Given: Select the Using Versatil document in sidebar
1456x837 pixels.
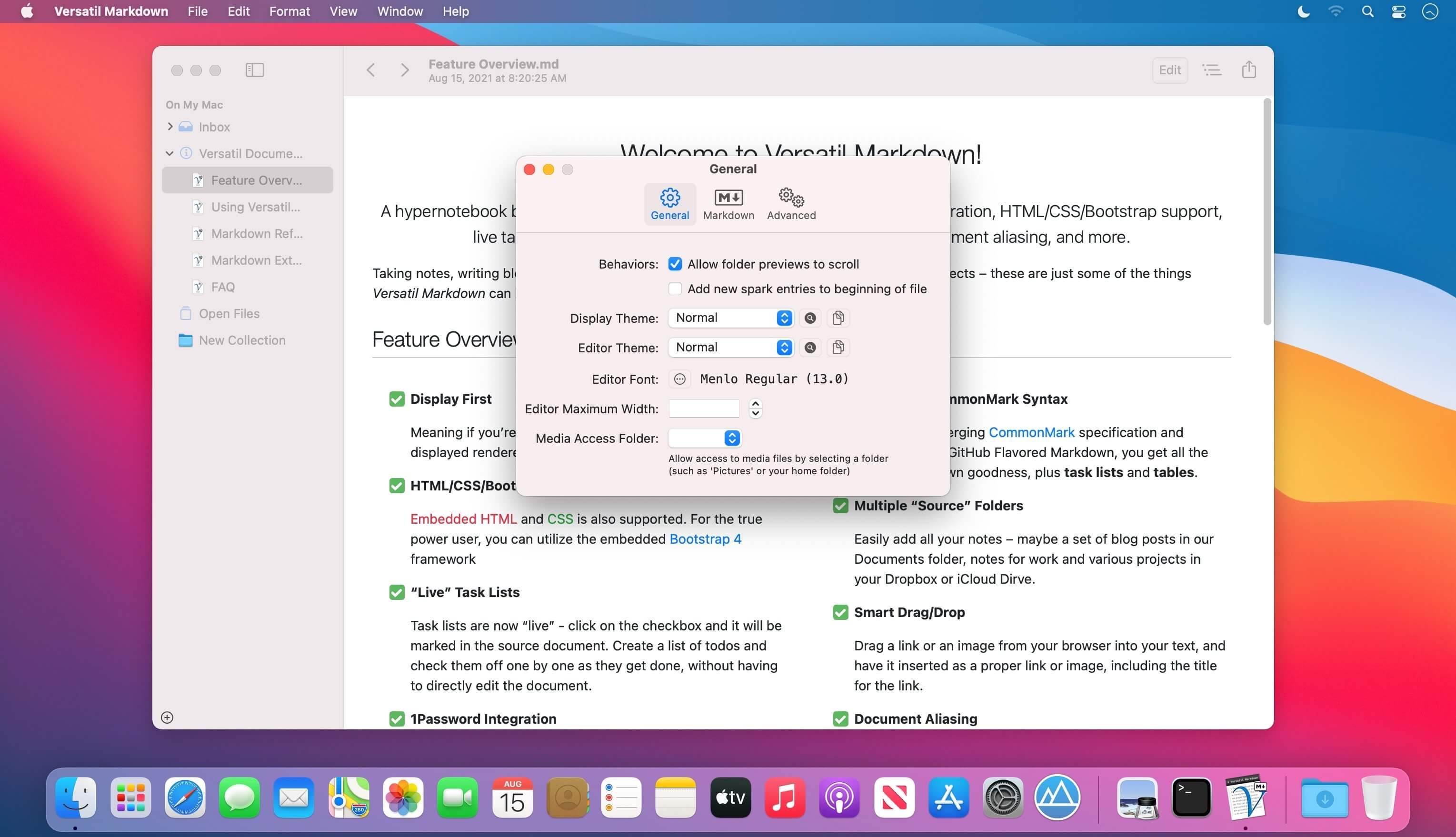Looking at the screenshot, I should [248, 207].
